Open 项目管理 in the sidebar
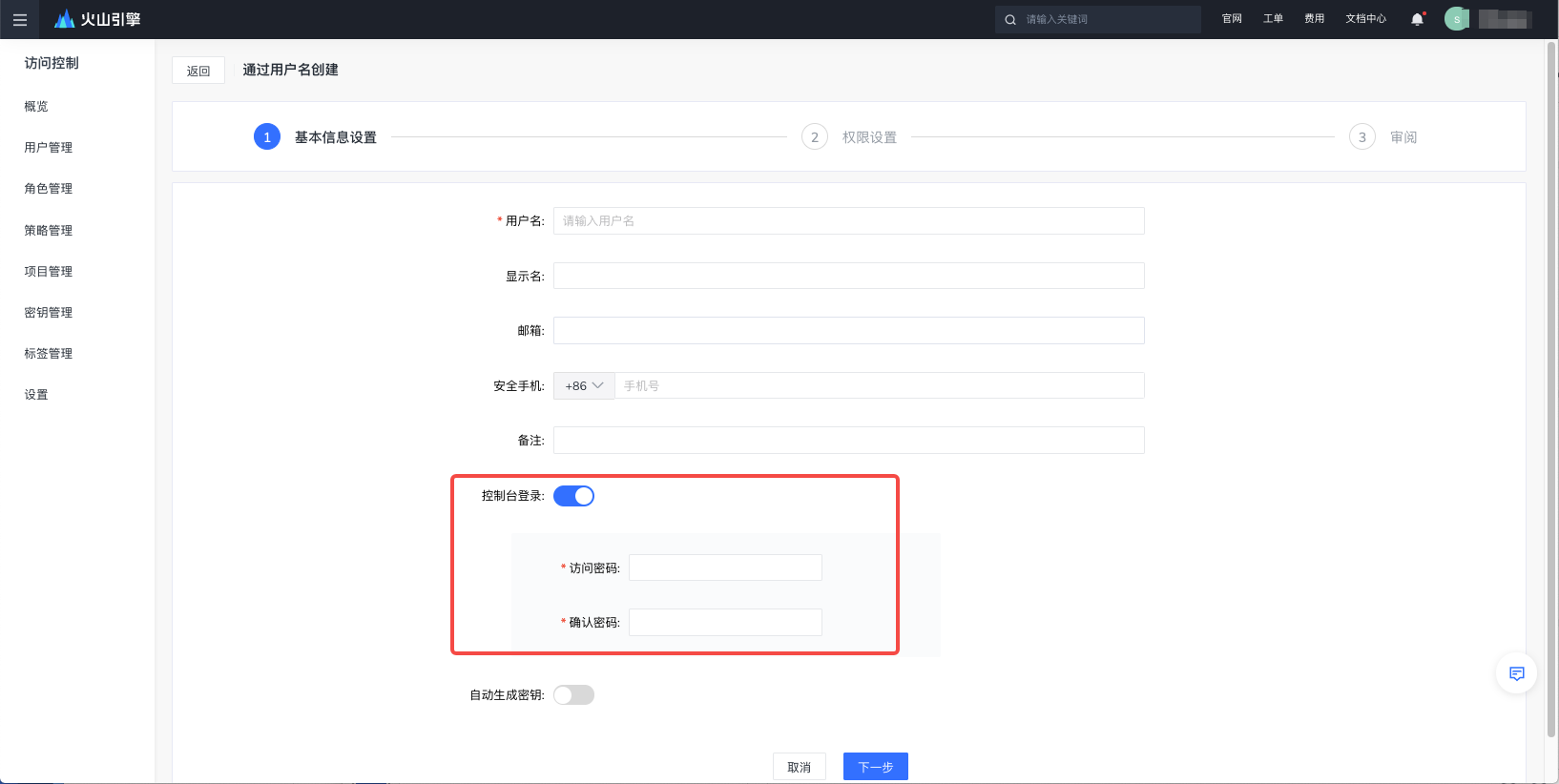Image resolution: width=1559 pixels, height=784 pixels. click(x=49, y=271)
